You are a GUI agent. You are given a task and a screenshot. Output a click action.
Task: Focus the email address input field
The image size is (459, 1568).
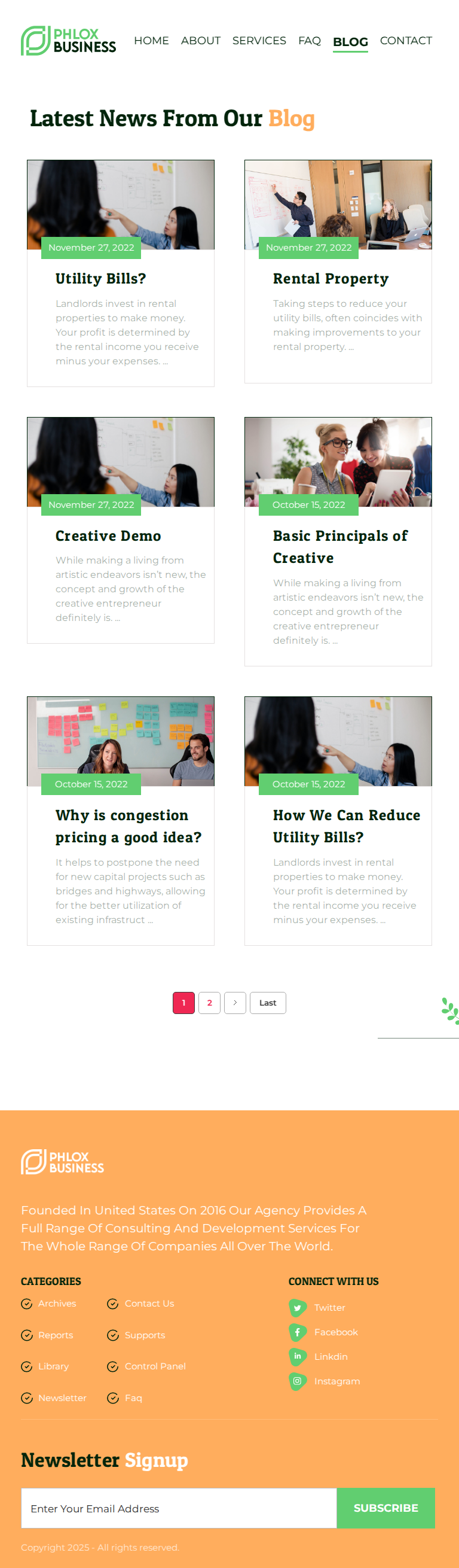click(179, 1508)
